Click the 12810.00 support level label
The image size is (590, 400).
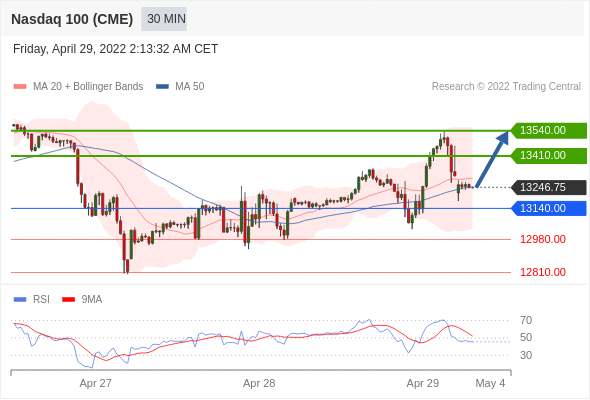tap(543, 272)
